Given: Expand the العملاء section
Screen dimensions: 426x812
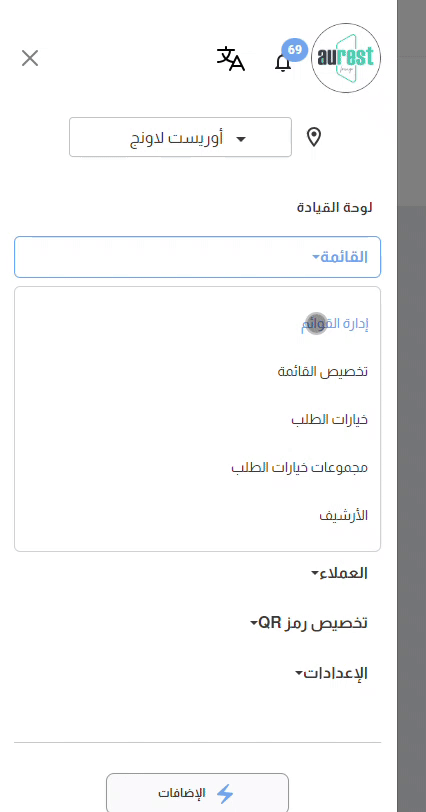Looking at the screenshot, I should (339, 573).
